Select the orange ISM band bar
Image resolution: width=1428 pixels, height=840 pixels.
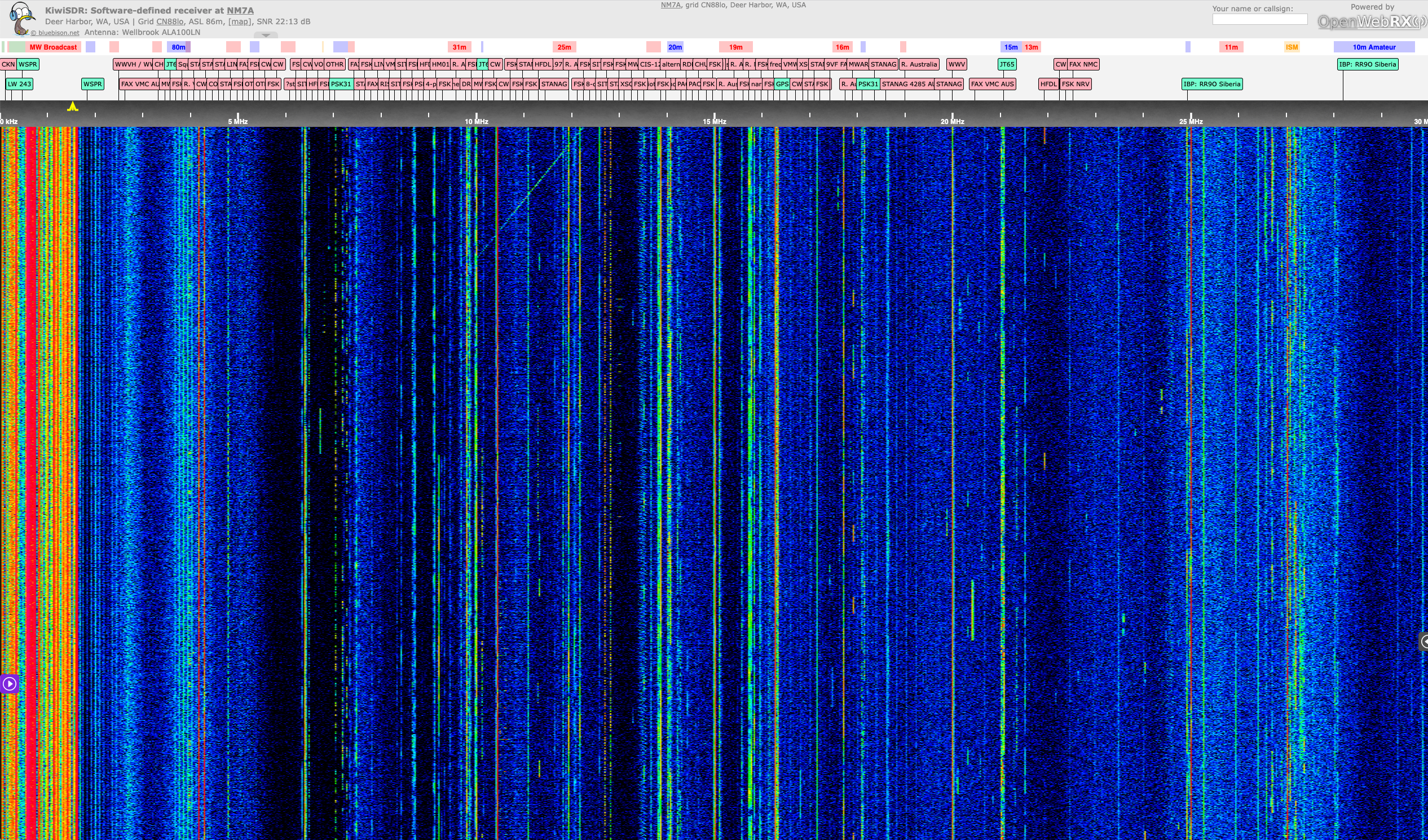pyautogui.click(x=1291, y=47)
